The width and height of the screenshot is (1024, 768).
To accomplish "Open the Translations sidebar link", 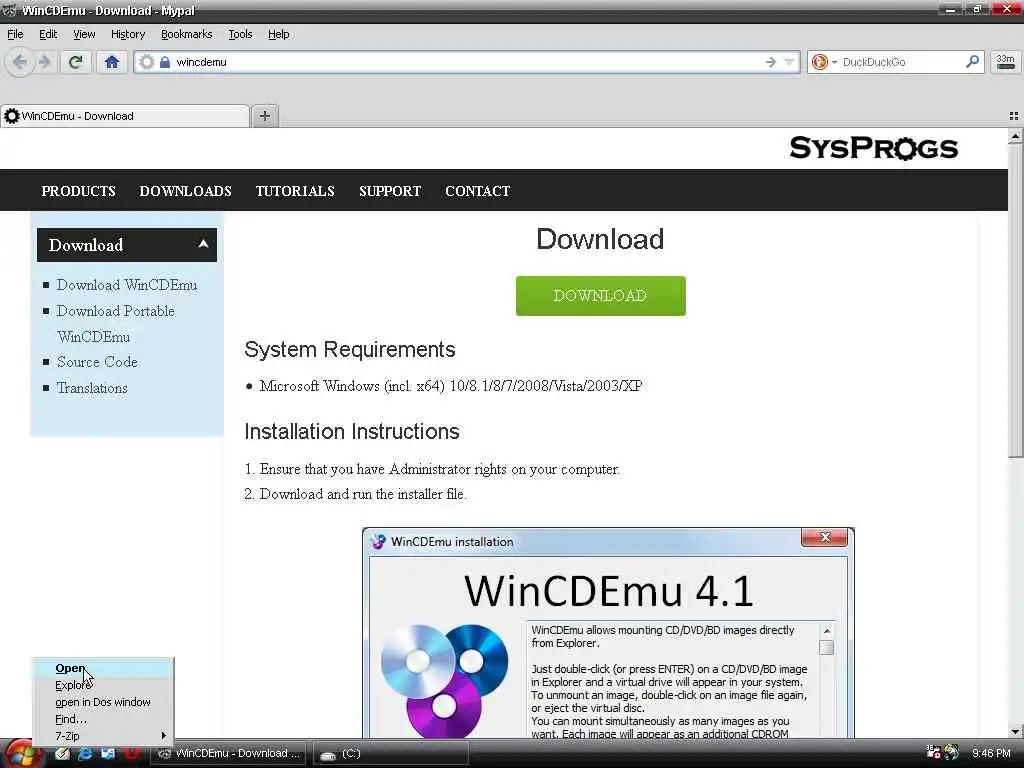I will point(92,388).
